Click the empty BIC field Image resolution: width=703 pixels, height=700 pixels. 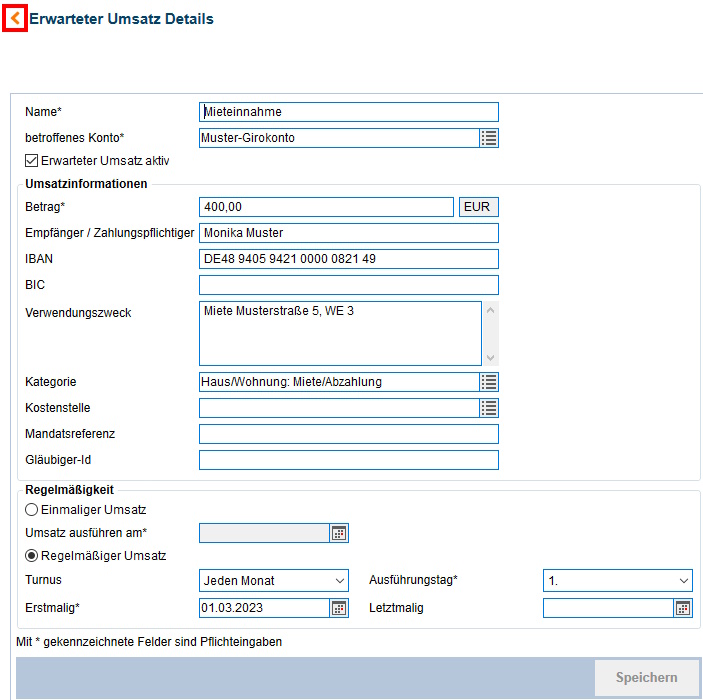348,286
